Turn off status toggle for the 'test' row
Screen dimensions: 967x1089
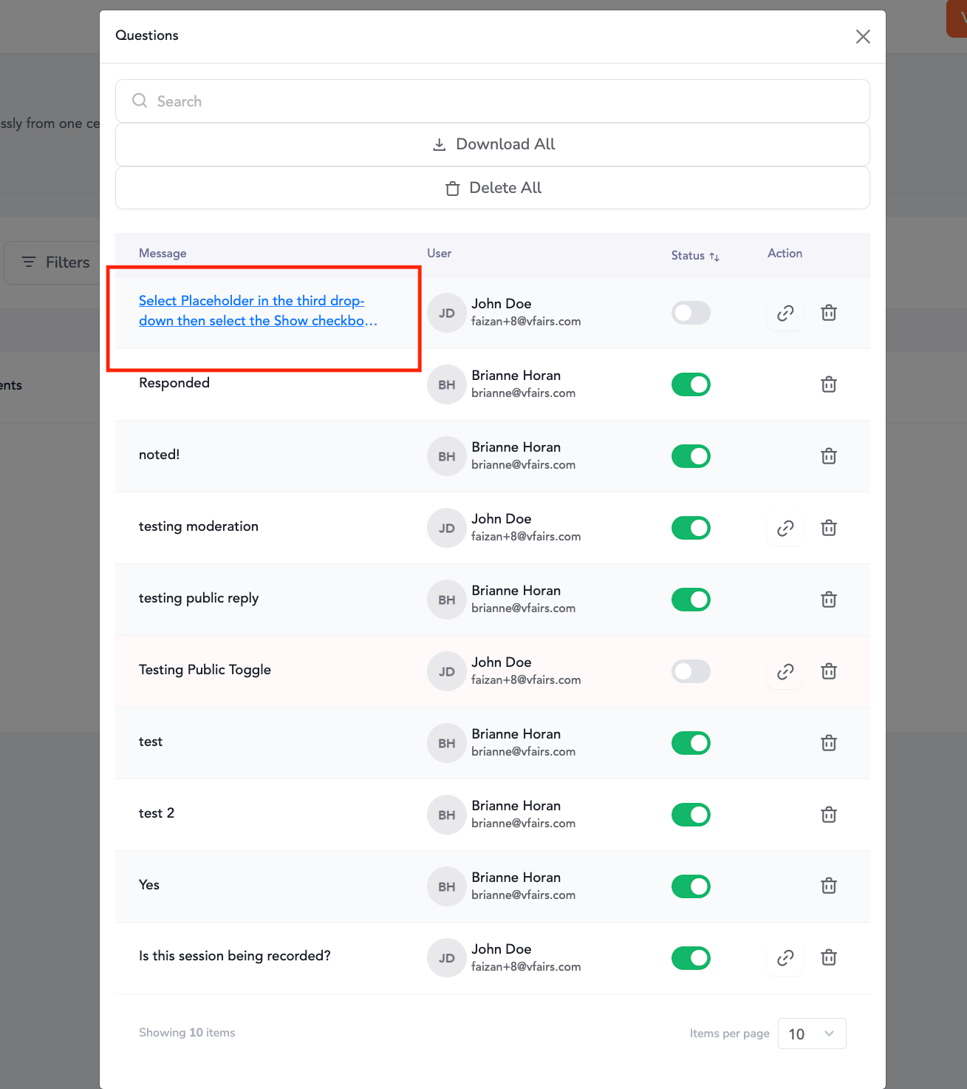pos(691,743)
